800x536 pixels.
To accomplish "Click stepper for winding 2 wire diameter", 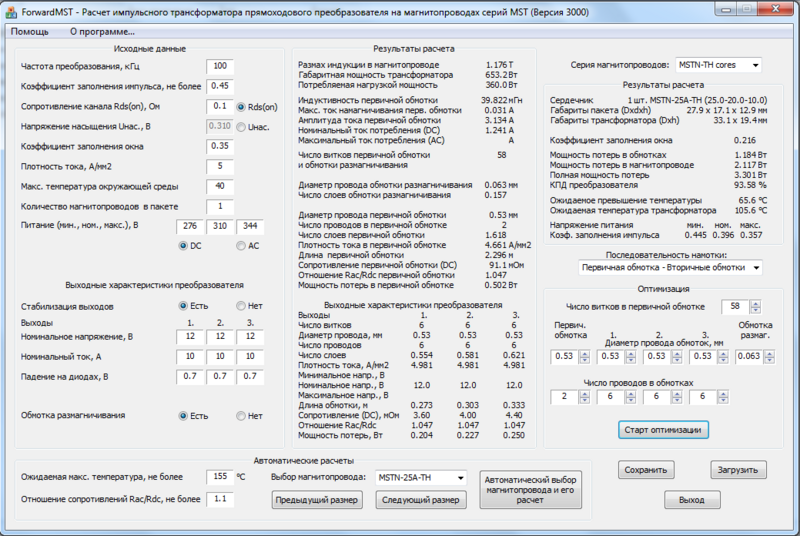I will [677, 356].
